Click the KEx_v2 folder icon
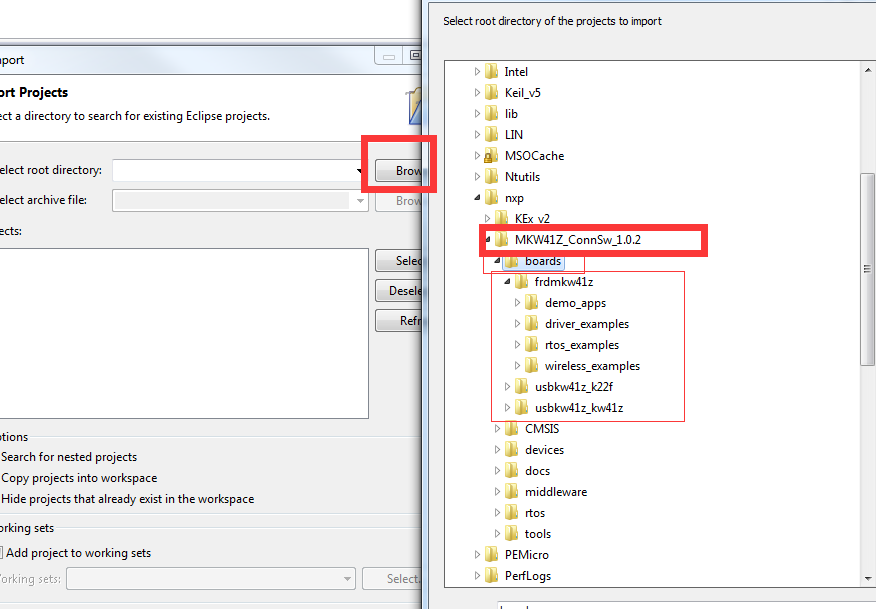This screenshot has width=876, height=609. (x=502, y=218)
